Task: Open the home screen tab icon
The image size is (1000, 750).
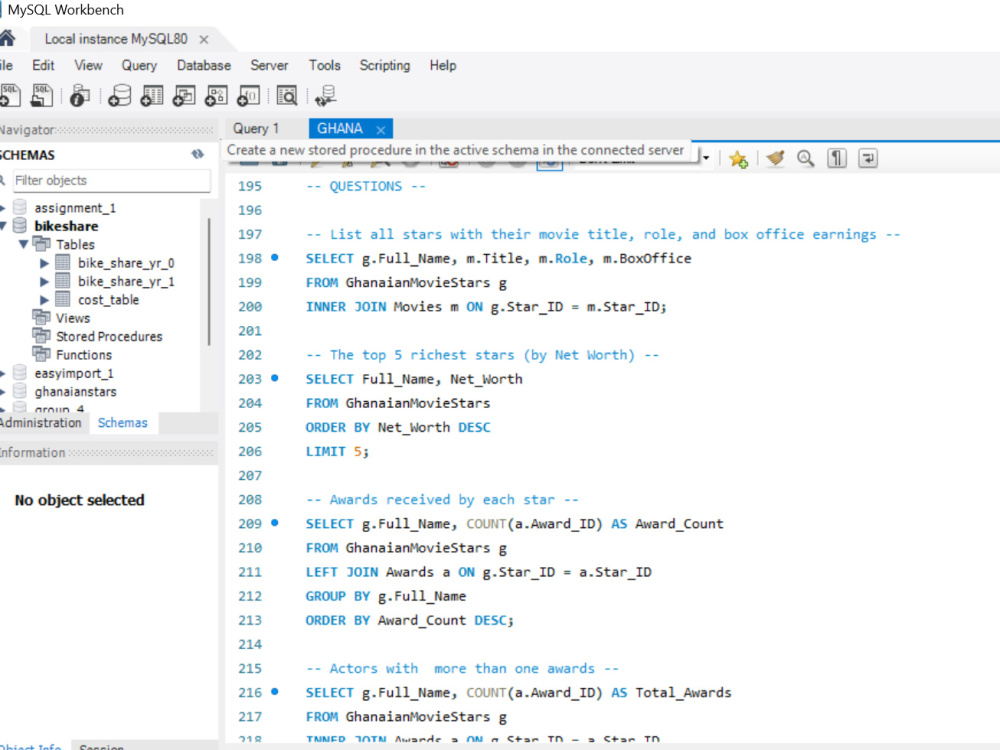Action: click(x=6, y=39)
